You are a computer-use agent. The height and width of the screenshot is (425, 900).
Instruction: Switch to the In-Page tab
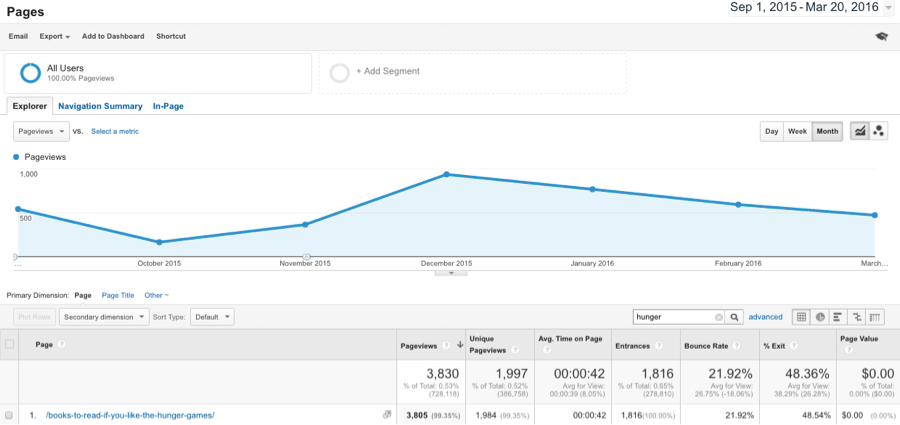[x=168, y=106]
